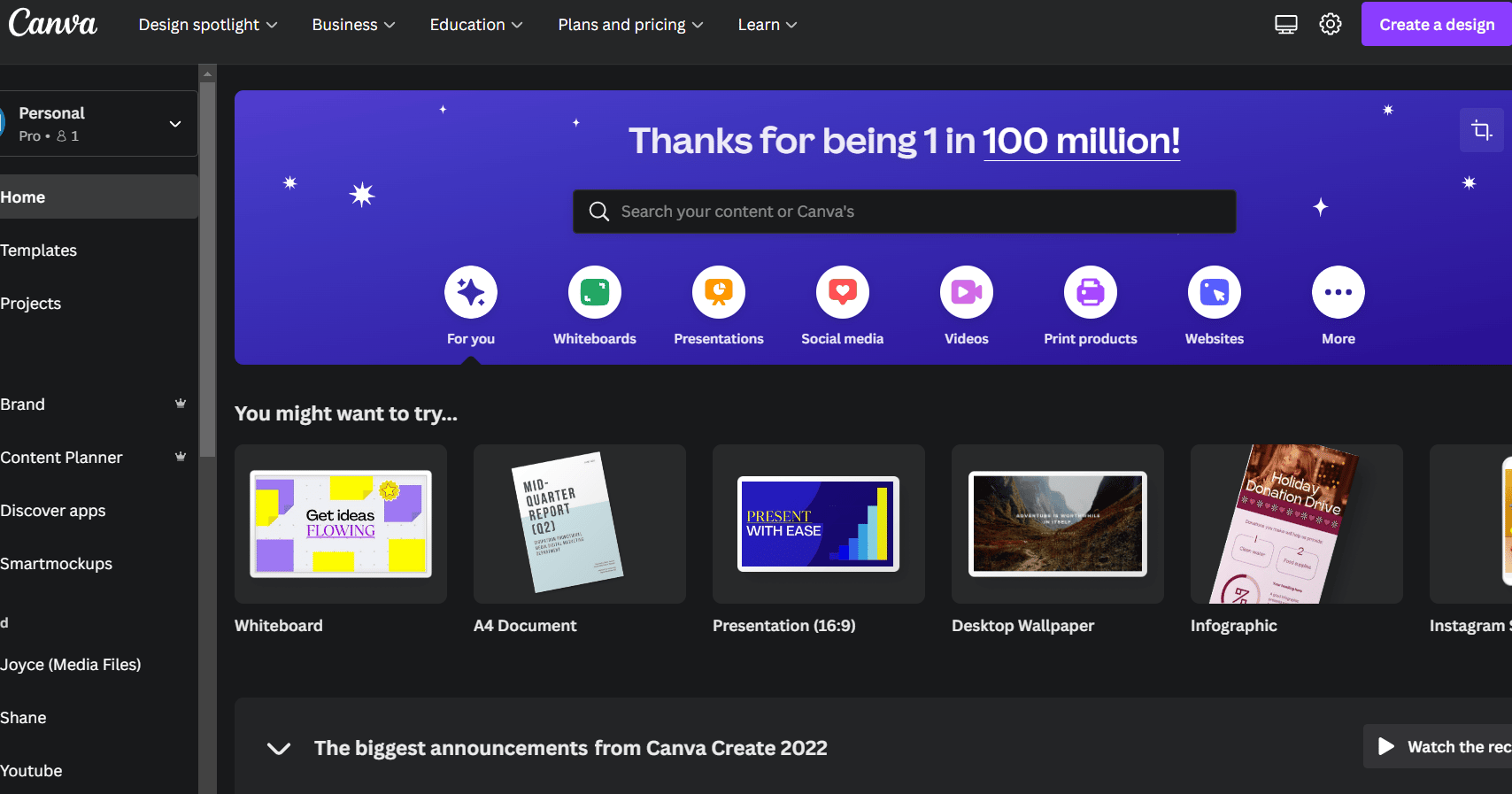Click in the search content field
Image resolution: width=1512 pixels, height=794 pixels.
[x=905, y=212]
